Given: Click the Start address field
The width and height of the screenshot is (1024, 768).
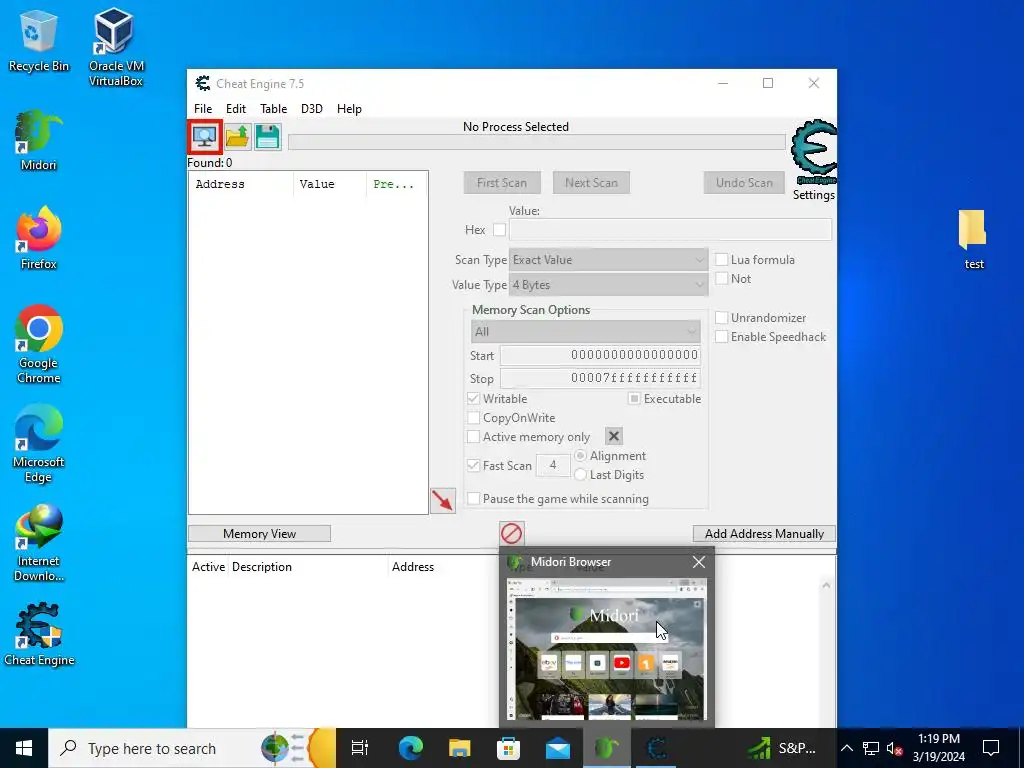Looking at the screenshot, I should pos(600,355).
